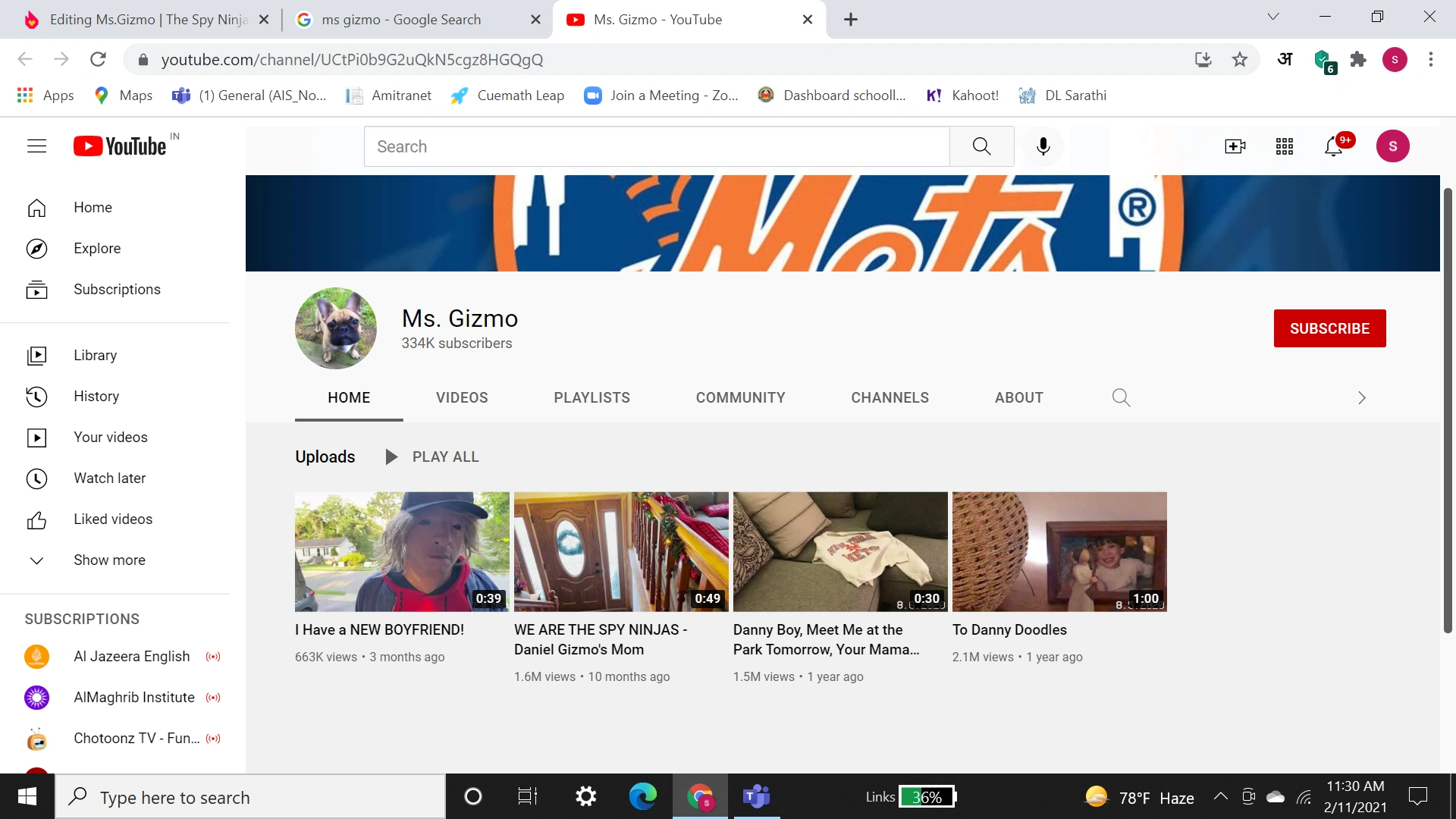1456x819 pixels.
Task: Switch to the VIDEOS tab
Action: coord(461,397)
